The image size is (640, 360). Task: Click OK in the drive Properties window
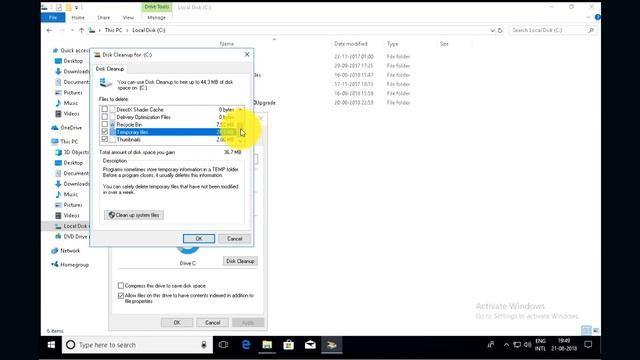tap(177, 322)
